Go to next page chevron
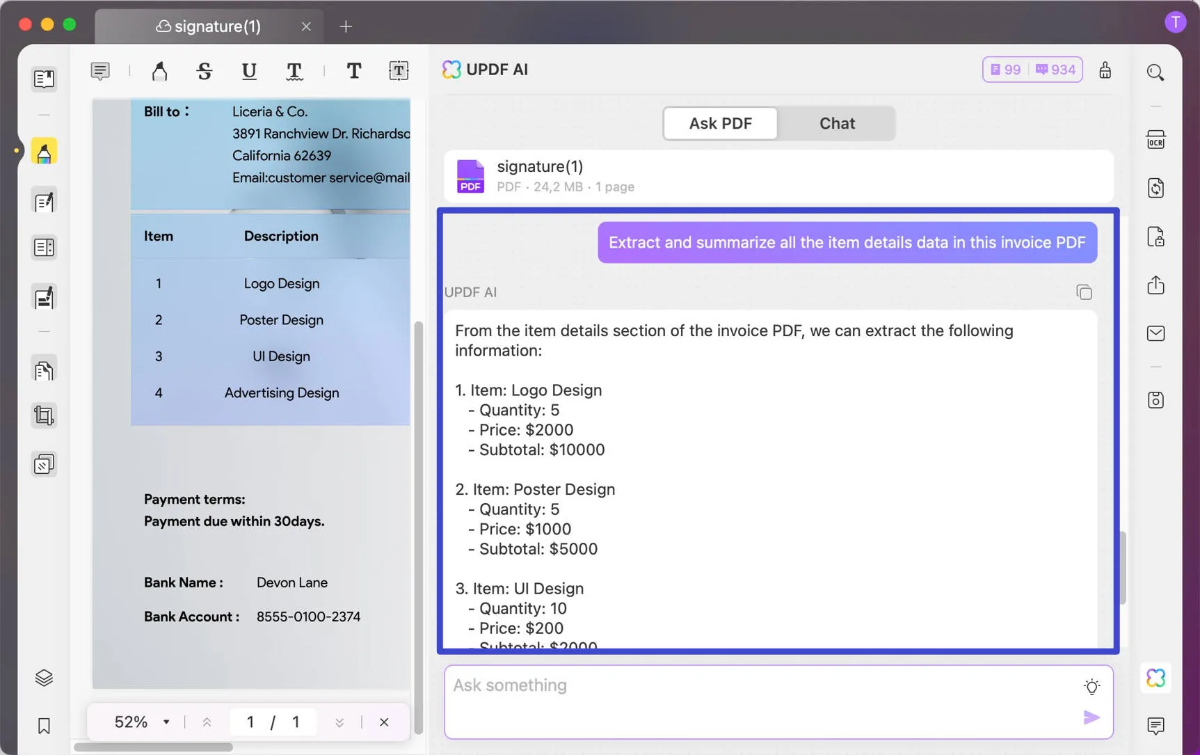The width and height of the screenshot is (1200, 755). (339, 722)
